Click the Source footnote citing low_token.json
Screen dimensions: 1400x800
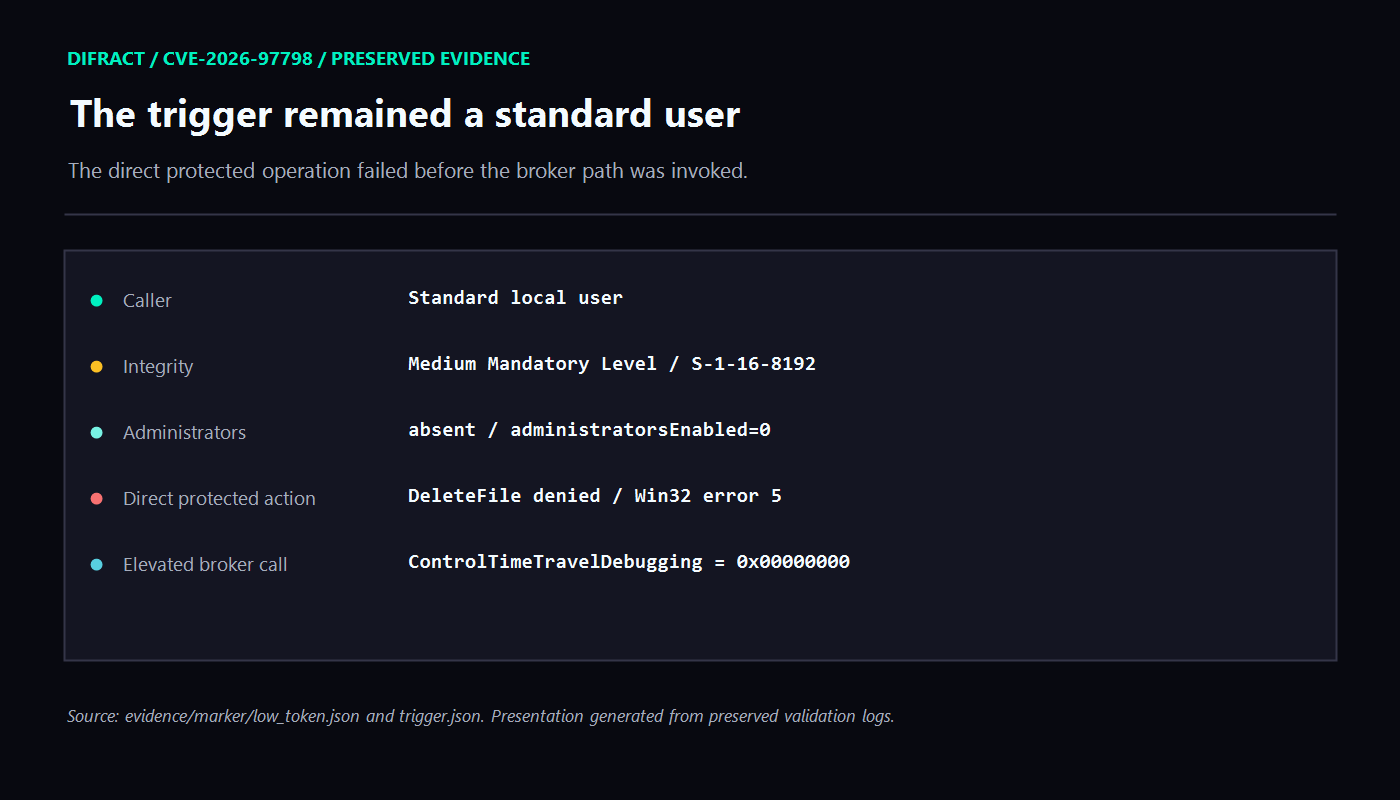point(481,716)
